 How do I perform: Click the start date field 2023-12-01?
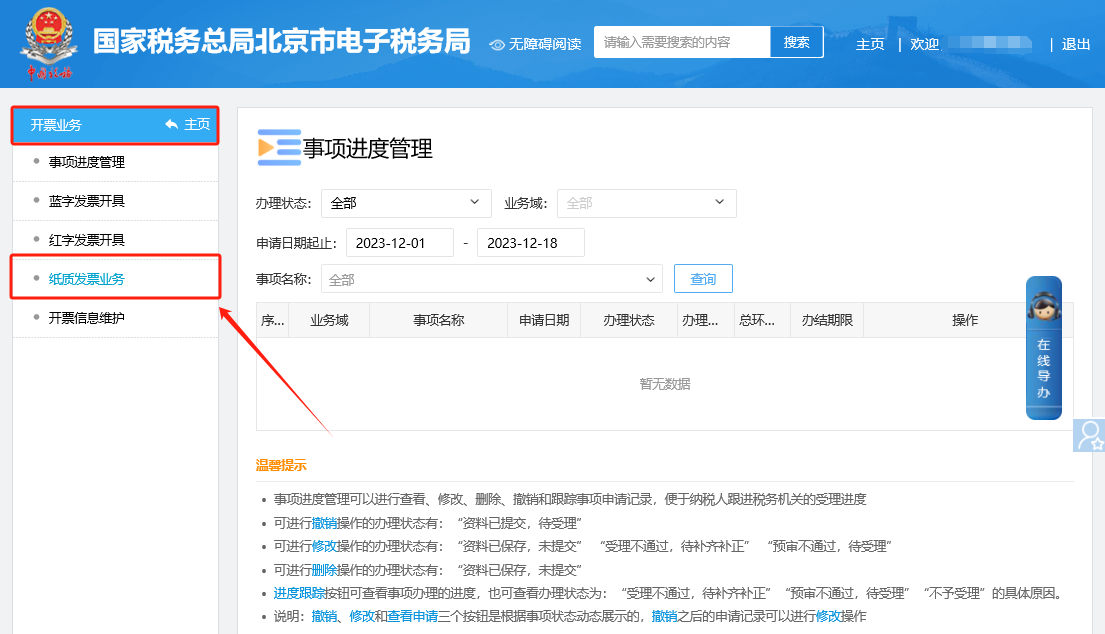(x=400, y=243)
